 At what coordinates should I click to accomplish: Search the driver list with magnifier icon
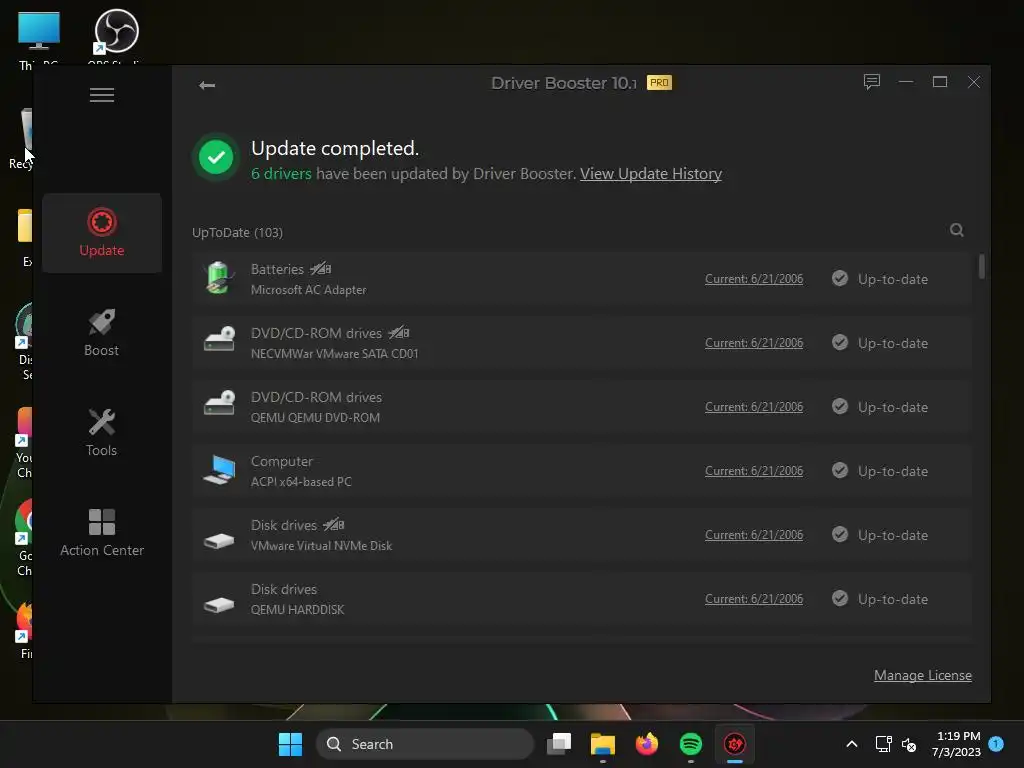pyautogui.click(x=957, y=230)
